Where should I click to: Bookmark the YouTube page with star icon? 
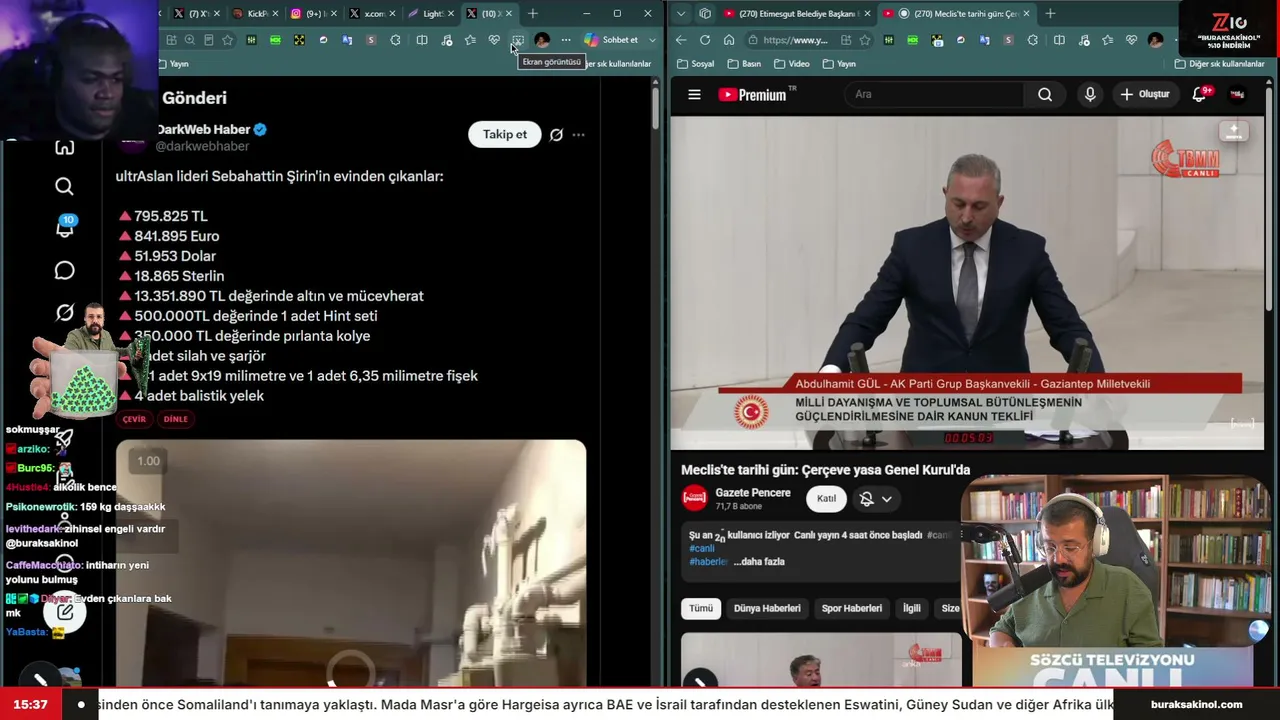865,40
